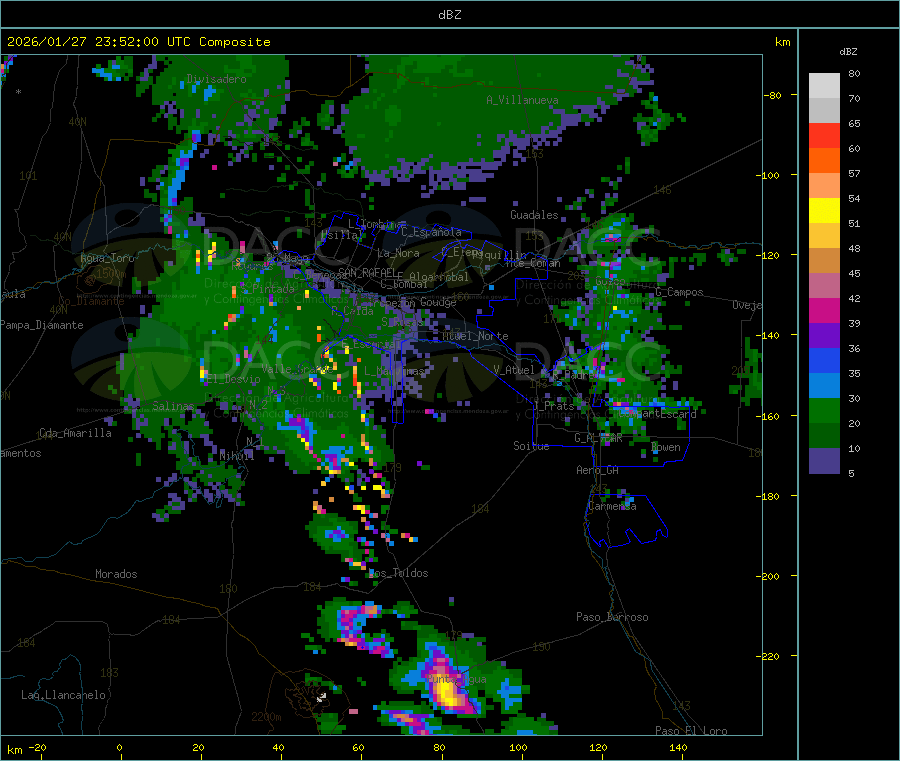This screenshot has width=900, height=761.
Task: Click the 140 km tick on the bottom axis
Action: pyautogui.click(x=678, y=748)
